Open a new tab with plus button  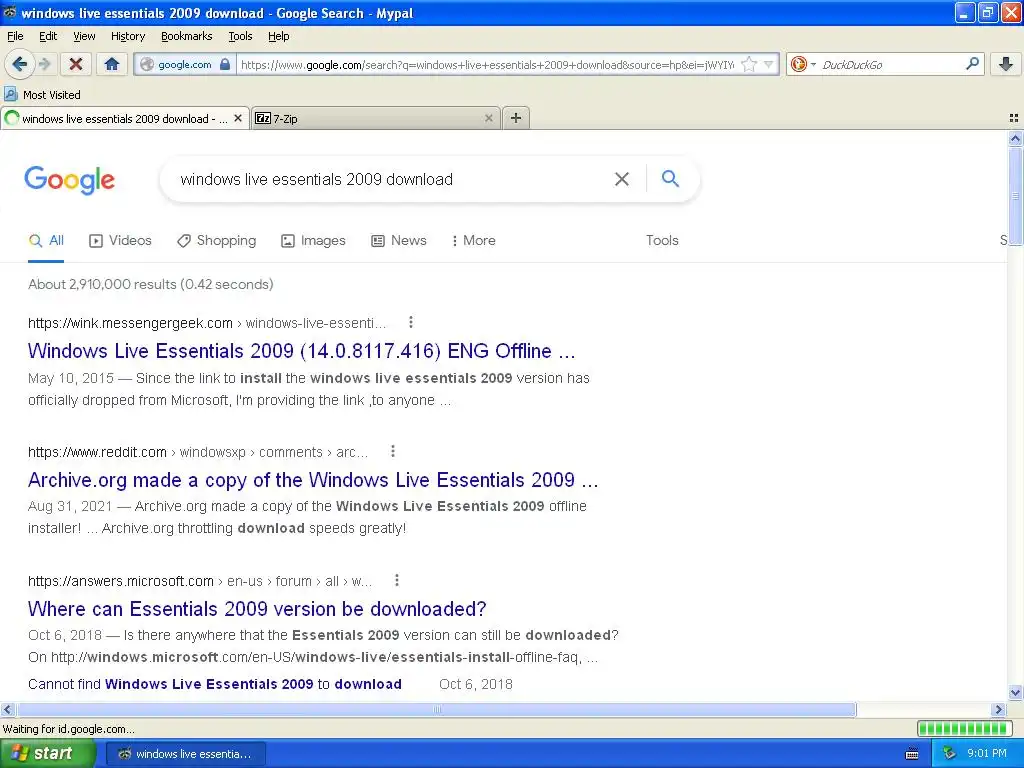point(516,118)
